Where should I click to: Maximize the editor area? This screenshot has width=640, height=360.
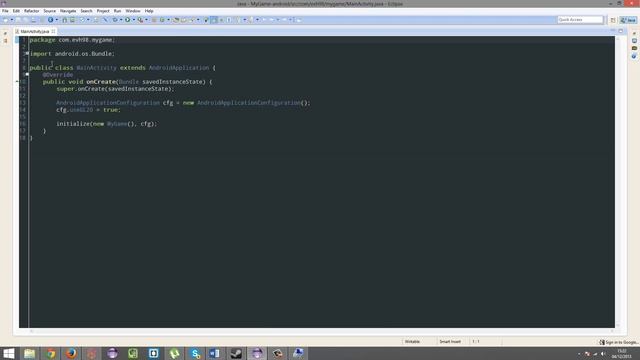tap(620, 31)
